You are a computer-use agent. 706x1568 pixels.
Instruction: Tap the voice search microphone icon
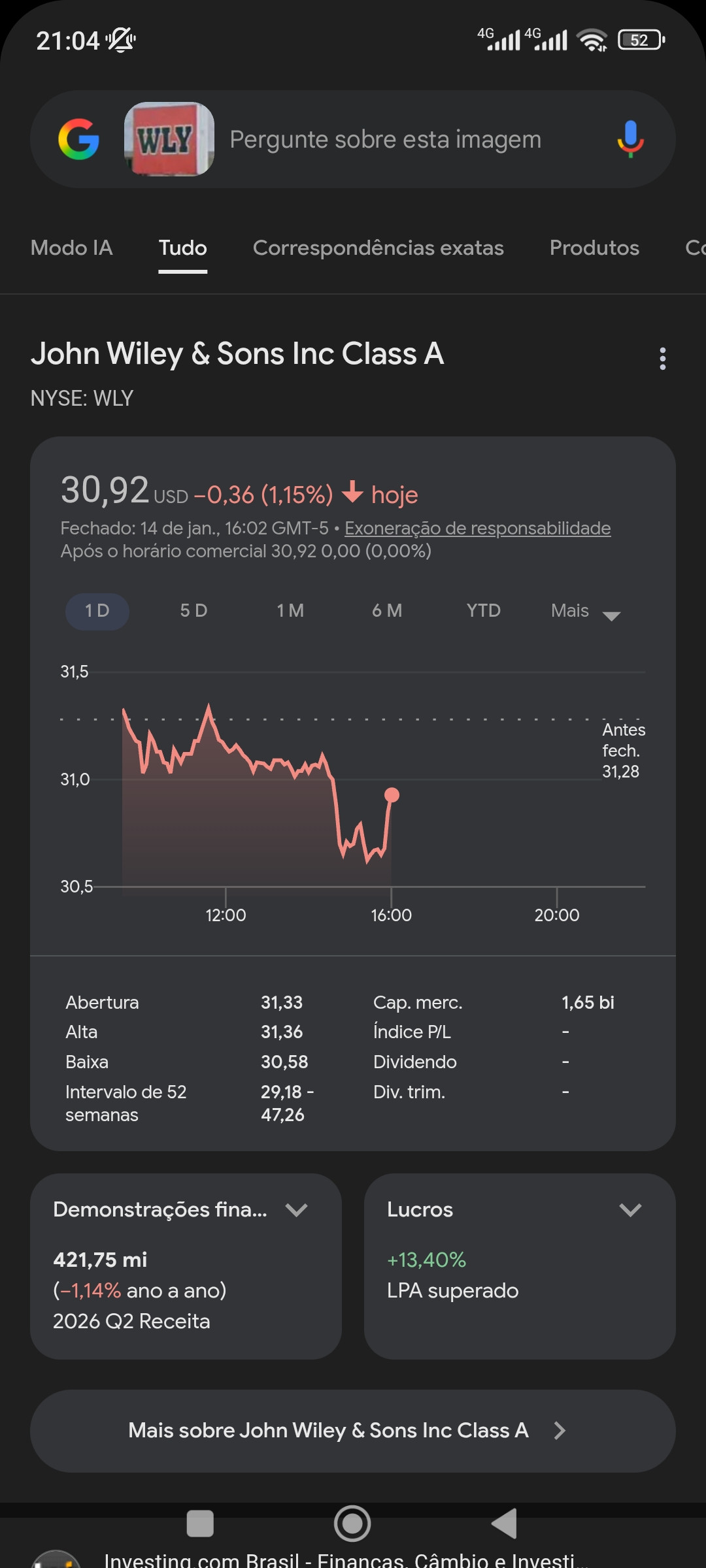[x=630, y=139]
